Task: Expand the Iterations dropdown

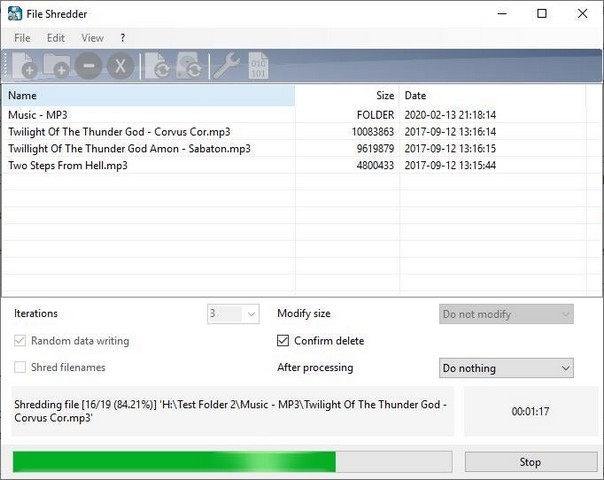Action: pyautogui.click(x=233, y=314)
